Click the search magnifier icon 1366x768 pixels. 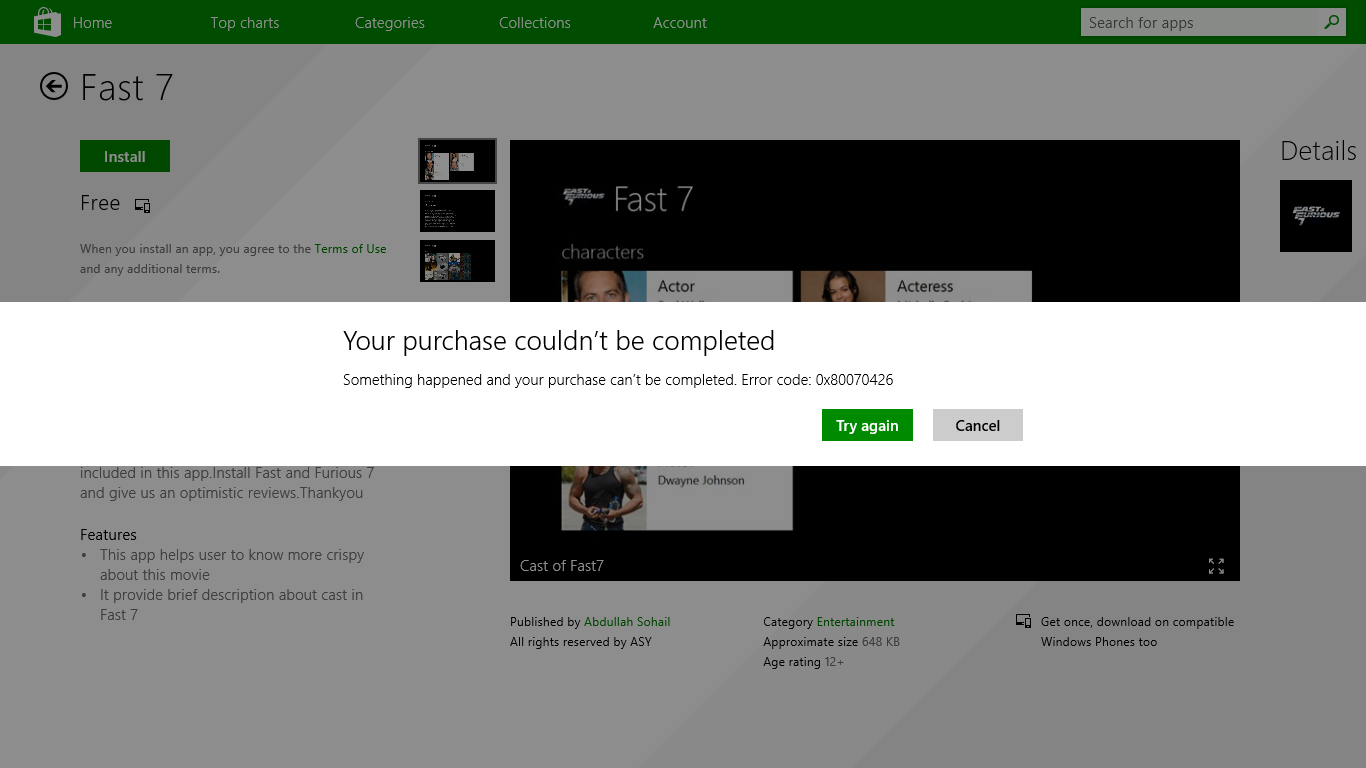(x=1332, y=22)
